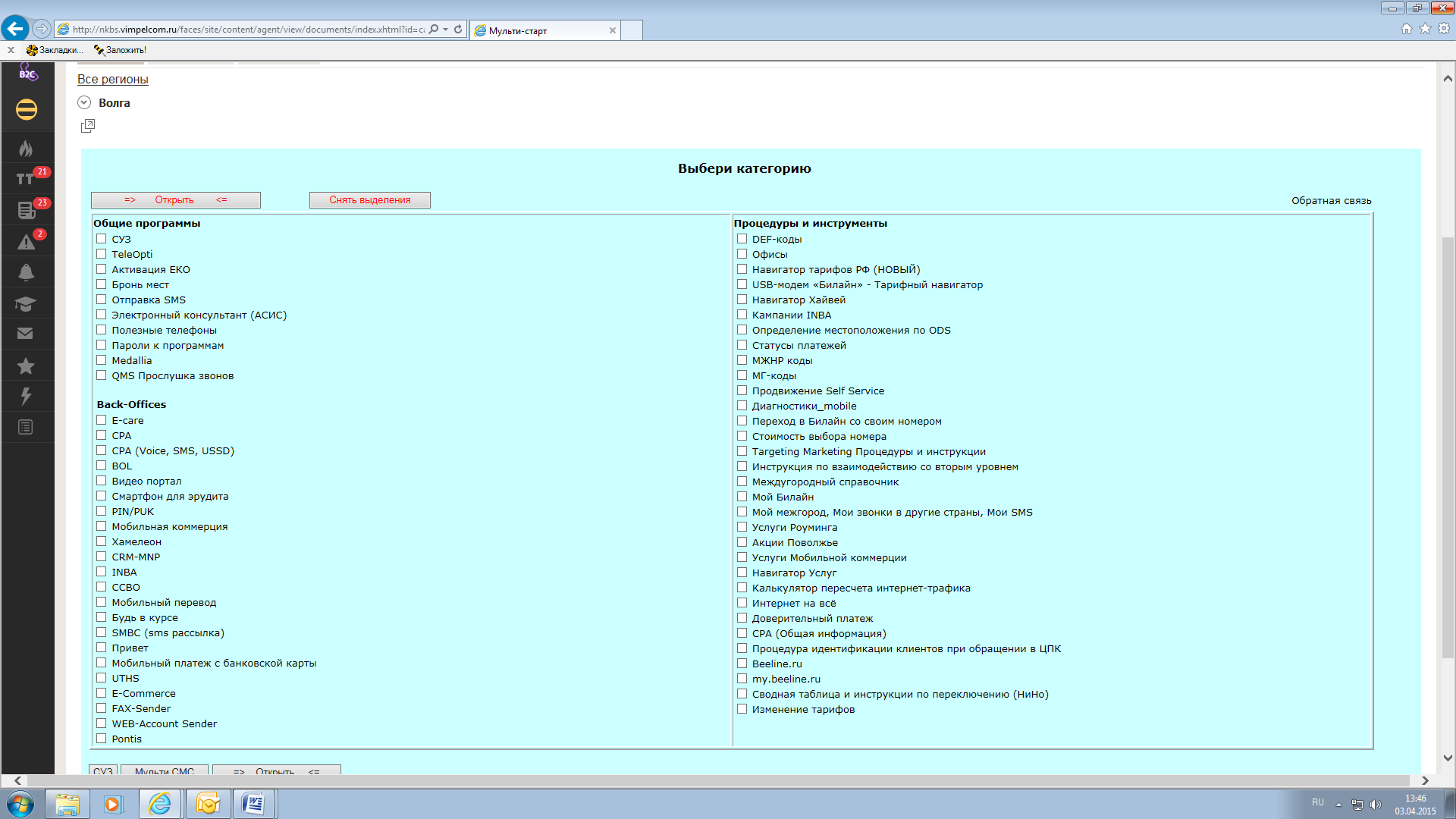Refresh the page with reload icon
The height and width of the screenshot is (819, 1456).
click(458, 30)
